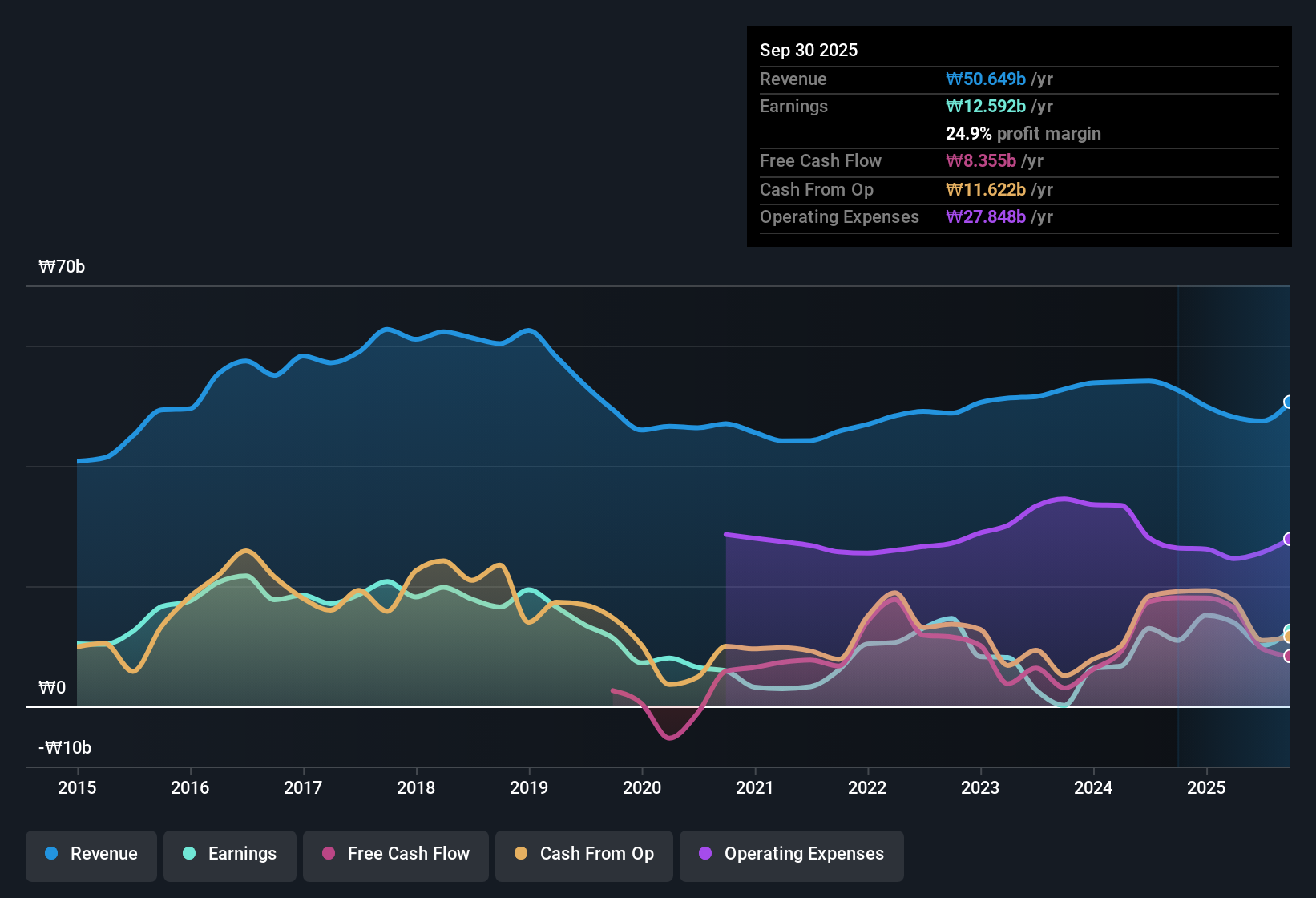Click the purple Operating Expenses legend dot
The image size is (1316, 898).
[704, 855]
